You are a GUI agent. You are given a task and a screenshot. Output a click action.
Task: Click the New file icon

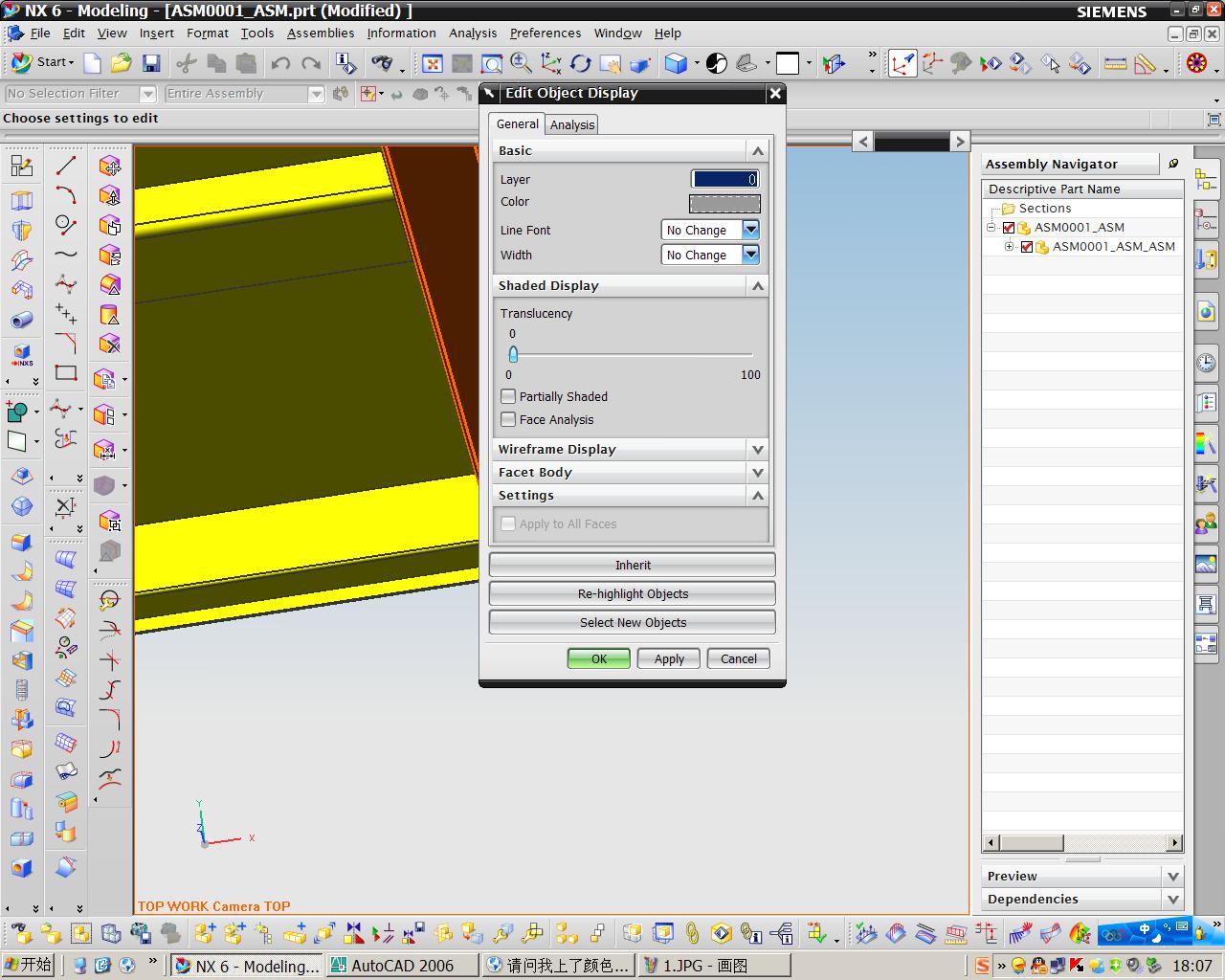coord(93,63)
